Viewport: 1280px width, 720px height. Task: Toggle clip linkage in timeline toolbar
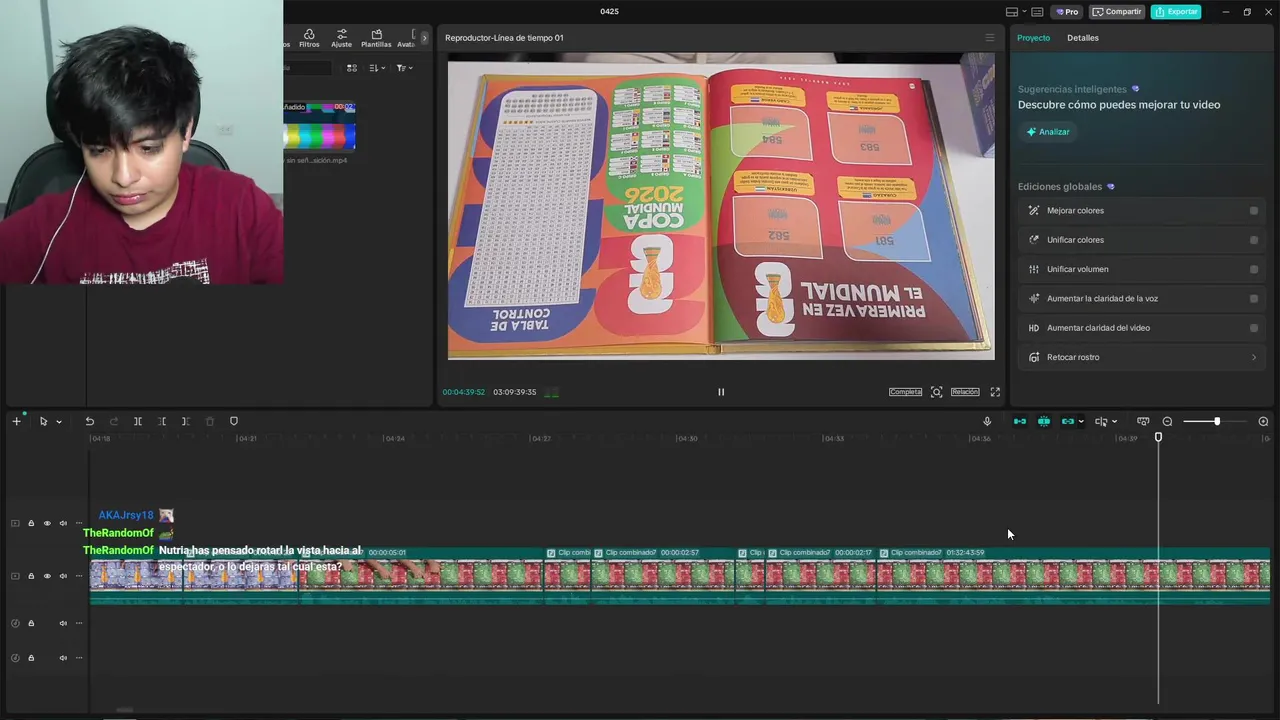pos(1068,421)
